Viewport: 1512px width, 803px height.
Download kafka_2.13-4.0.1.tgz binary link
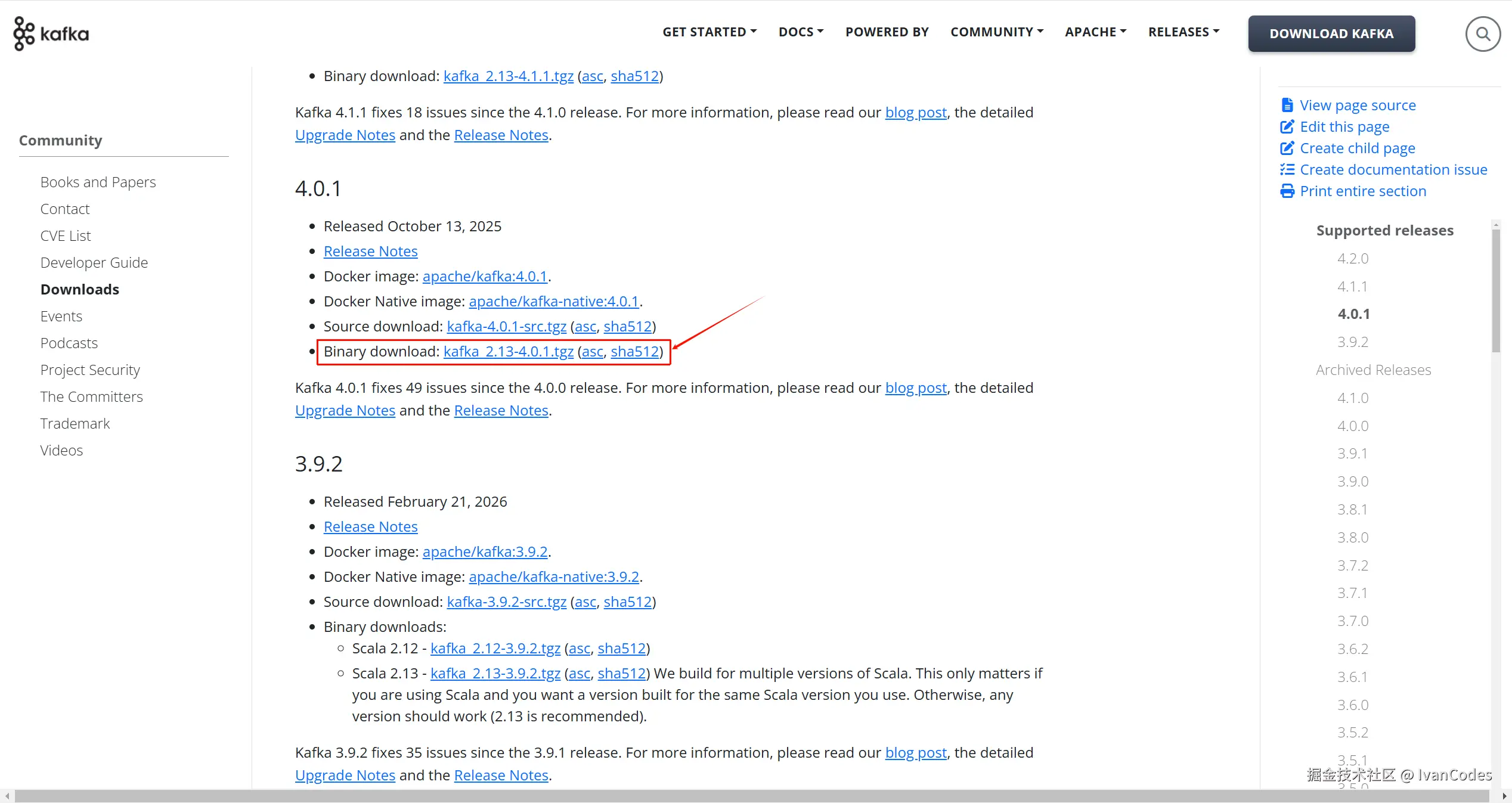pos(508,352)
